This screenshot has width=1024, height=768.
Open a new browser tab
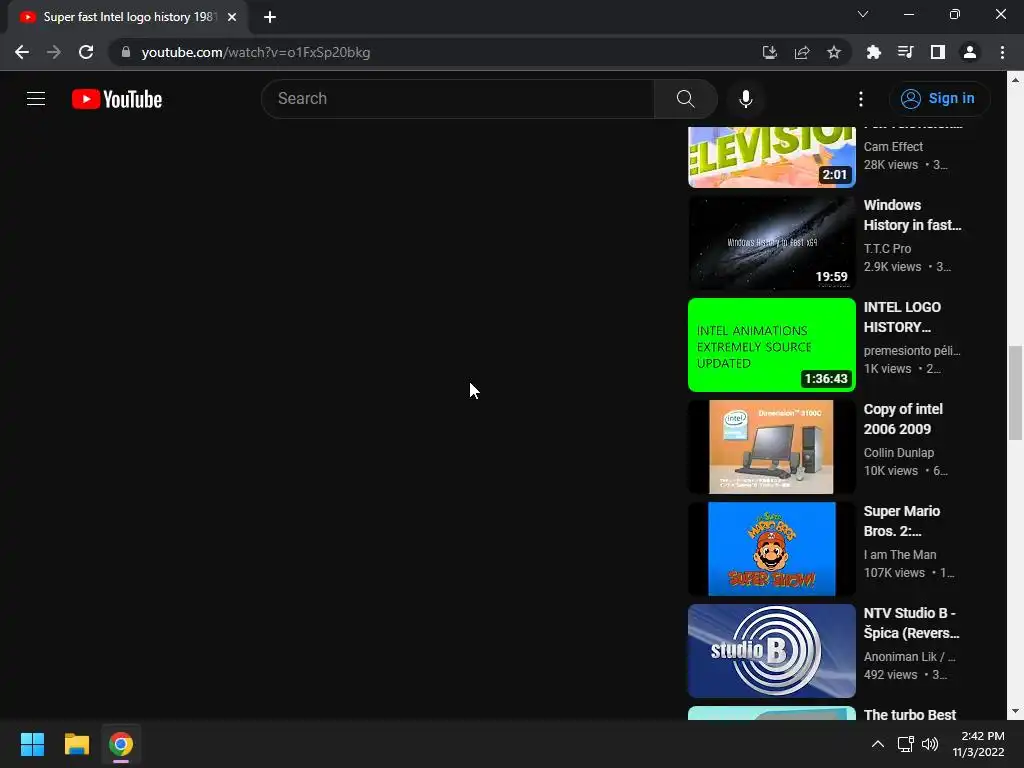click(x=270, y=17)
